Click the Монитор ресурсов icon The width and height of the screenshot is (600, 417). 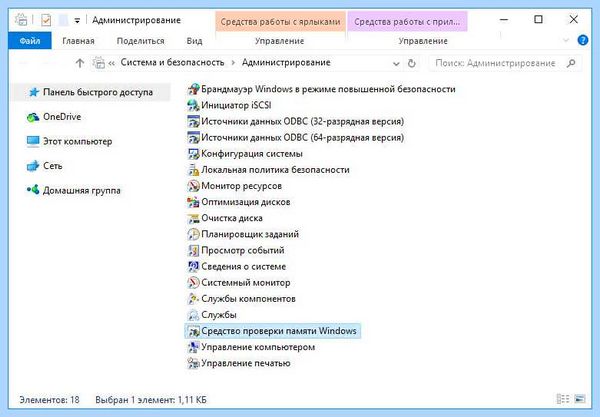(x=193, y=186)
